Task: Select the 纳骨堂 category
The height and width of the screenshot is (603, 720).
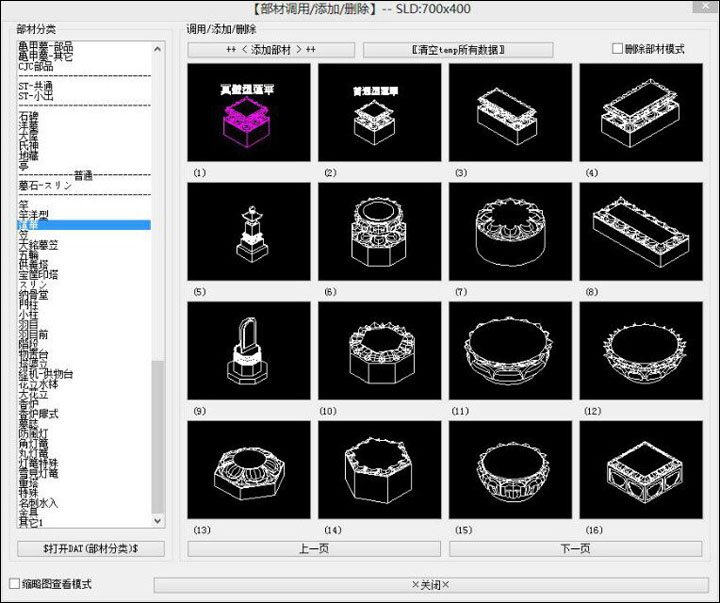Action: [33, 294]
